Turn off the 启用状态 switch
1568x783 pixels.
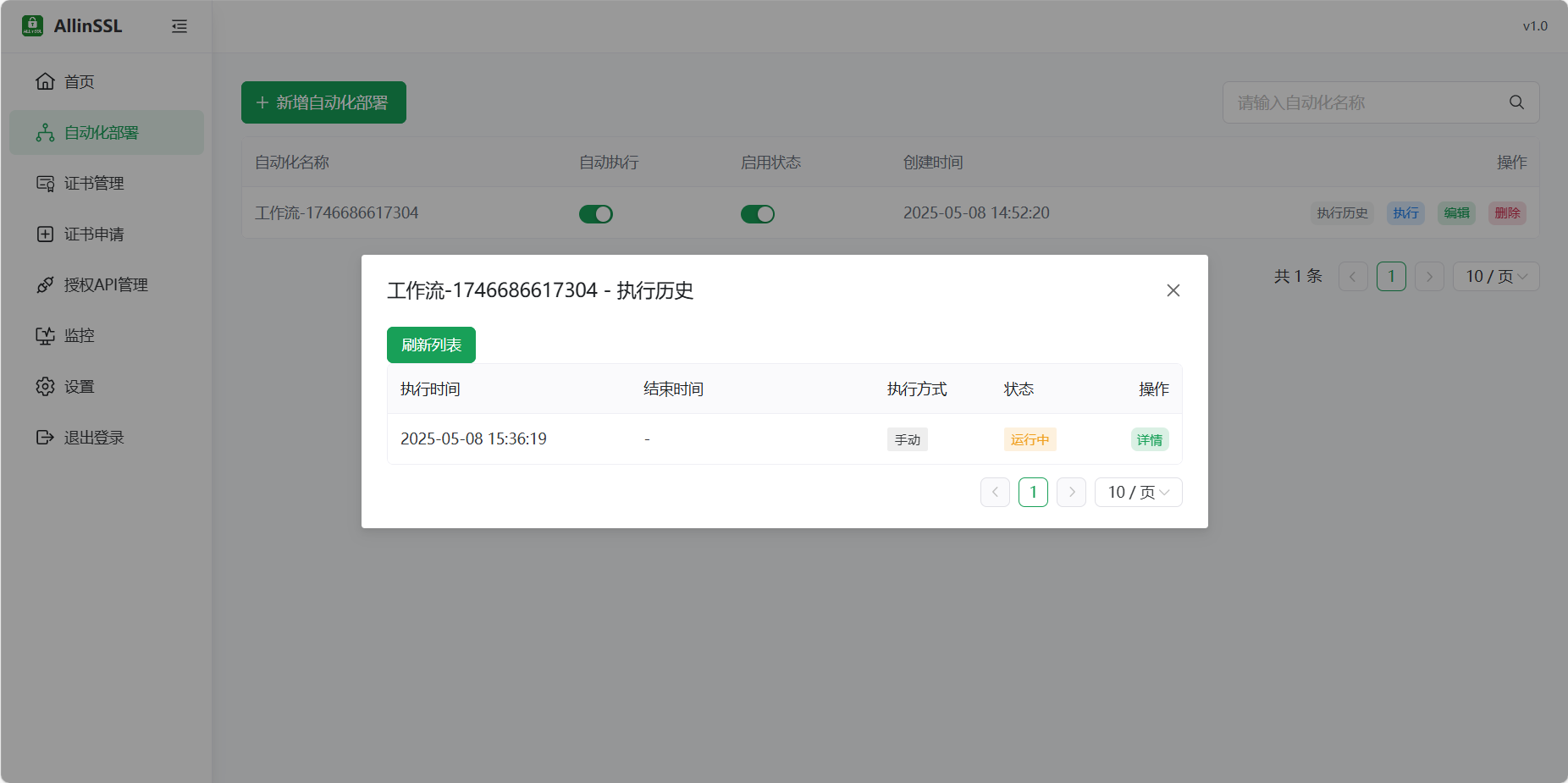tap(758, 213)
